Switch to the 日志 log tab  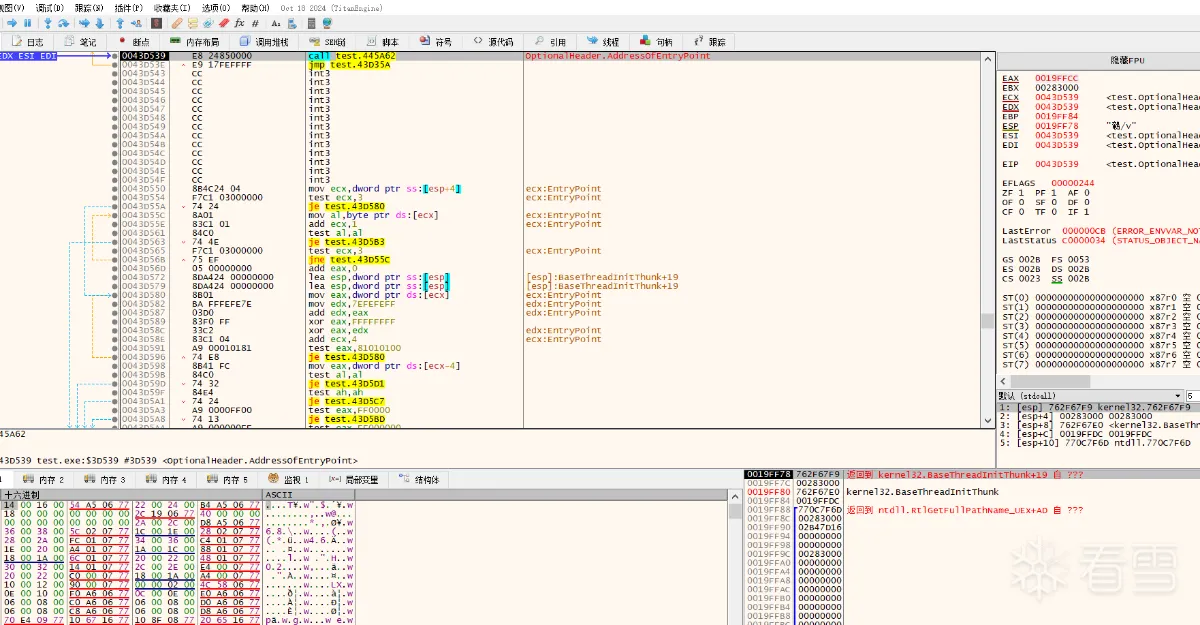[27, 42]
